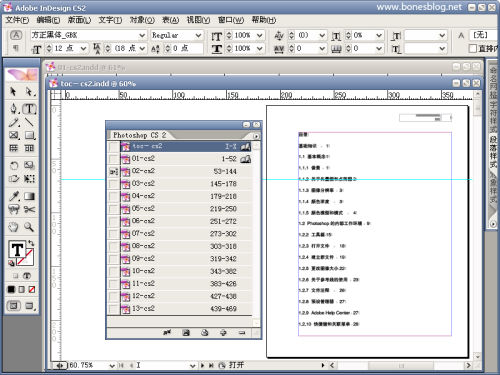Apply None red-slash swatch in toolbox
Viewport: 500px width, 375px height.
point(32,289)
